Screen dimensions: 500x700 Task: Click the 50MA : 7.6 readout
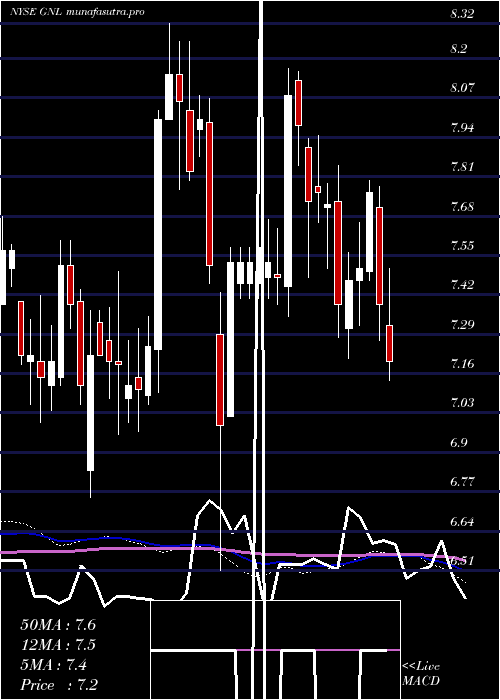click(58, 625)
